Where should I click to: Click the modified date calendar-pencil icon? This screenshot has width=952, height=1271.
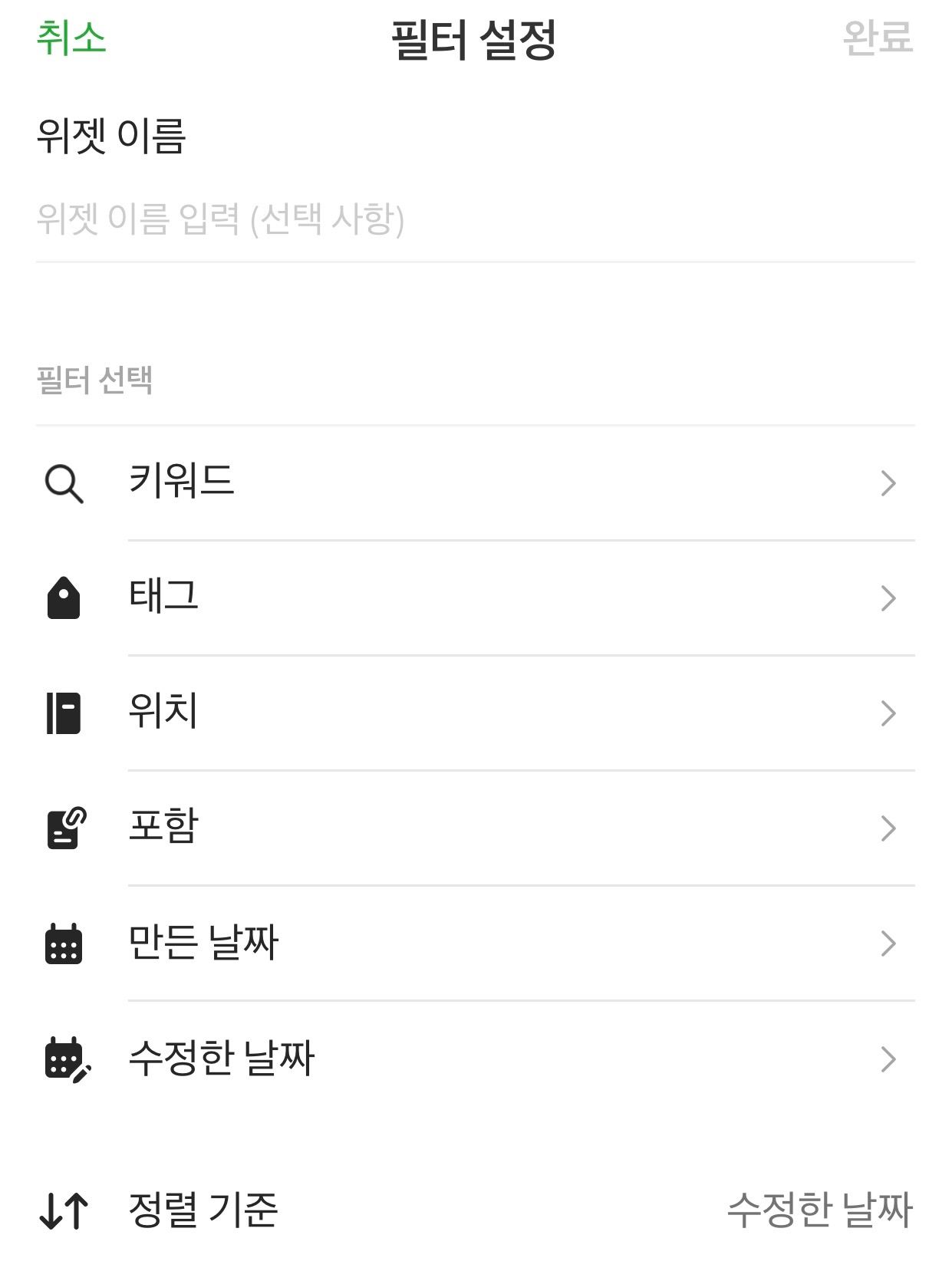(x=67, y=1059)
